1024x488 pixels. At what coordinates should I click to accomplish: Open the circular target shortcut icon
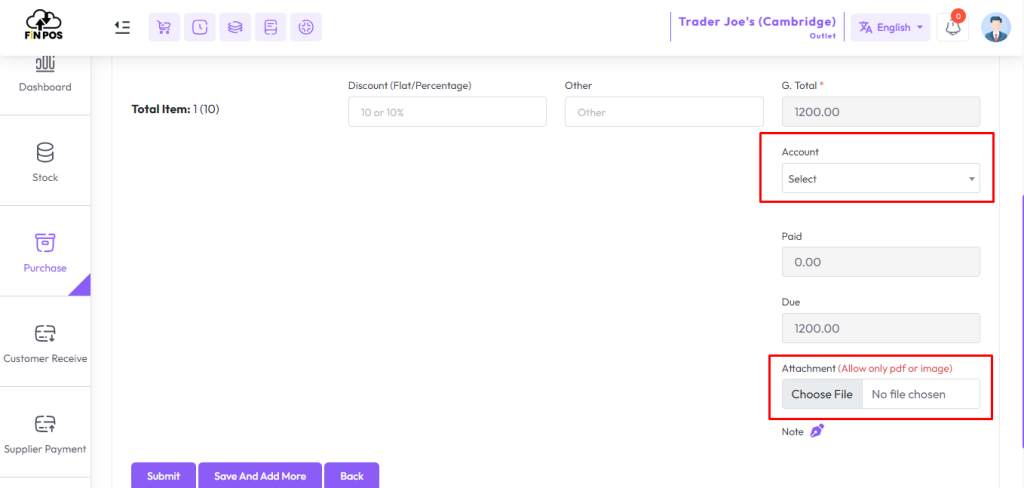pos(306,27)
